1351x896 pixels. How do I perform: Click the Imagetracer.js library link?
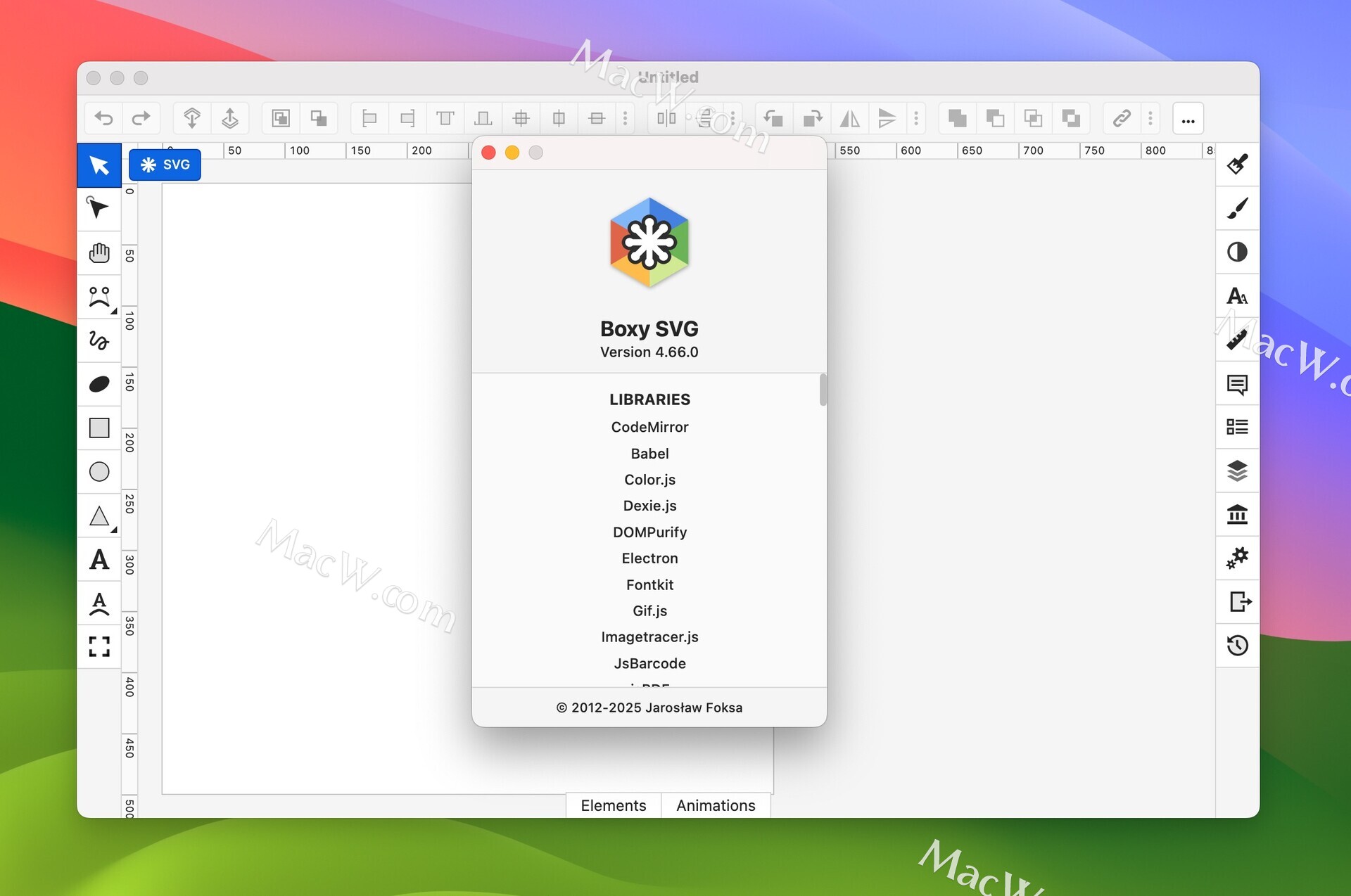coord(649,637)
